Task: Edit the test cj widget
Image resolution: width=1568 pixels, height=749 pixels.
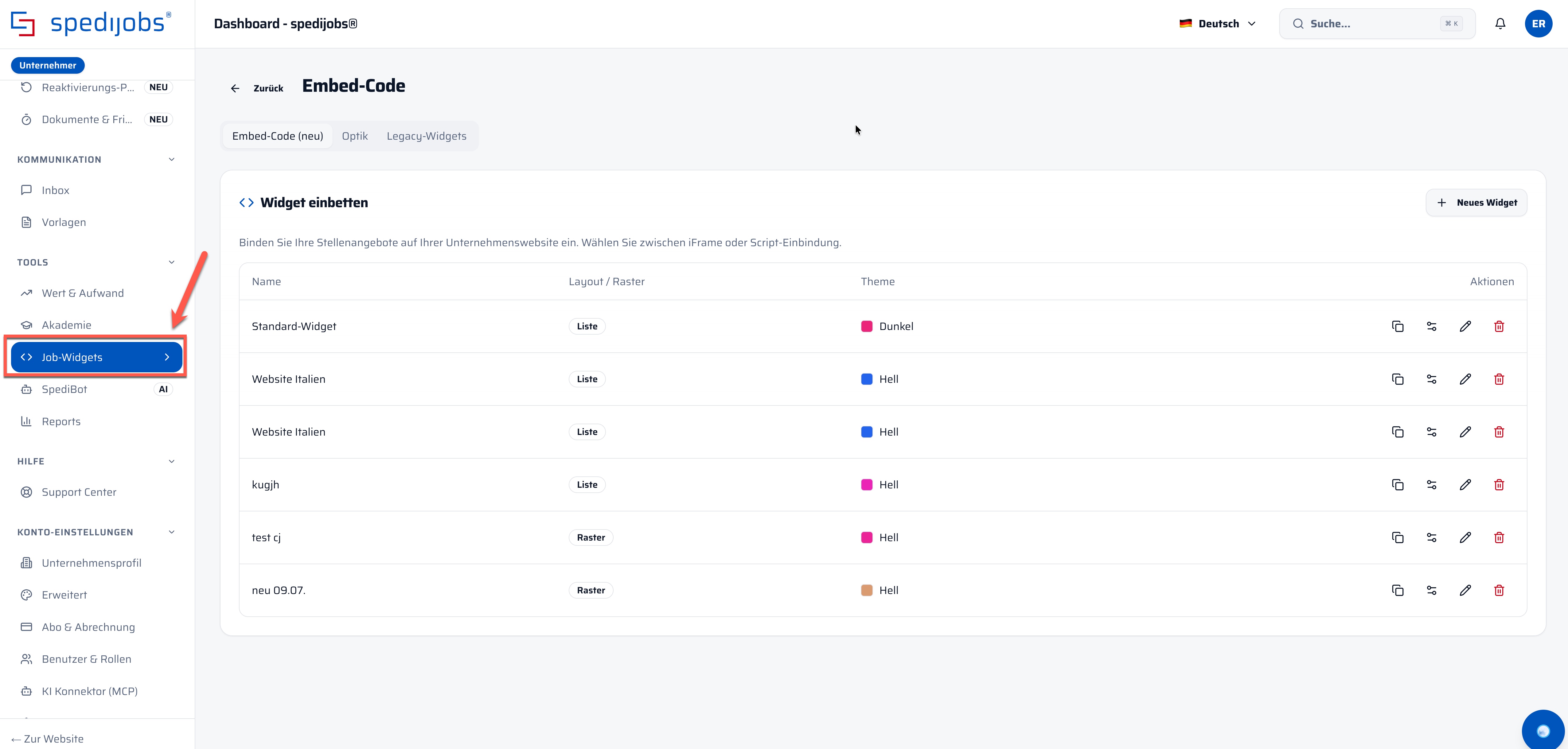Action: (1465, 537)
